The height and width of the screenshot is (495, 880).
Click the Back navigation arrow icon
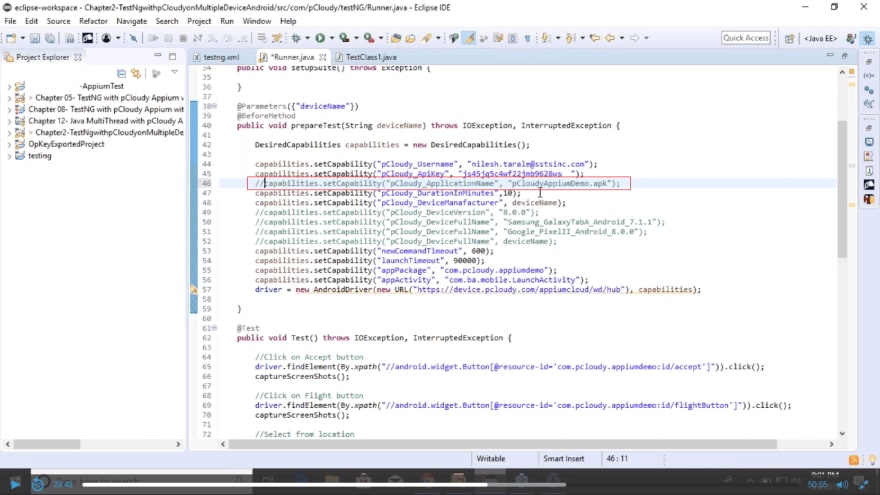611,38
